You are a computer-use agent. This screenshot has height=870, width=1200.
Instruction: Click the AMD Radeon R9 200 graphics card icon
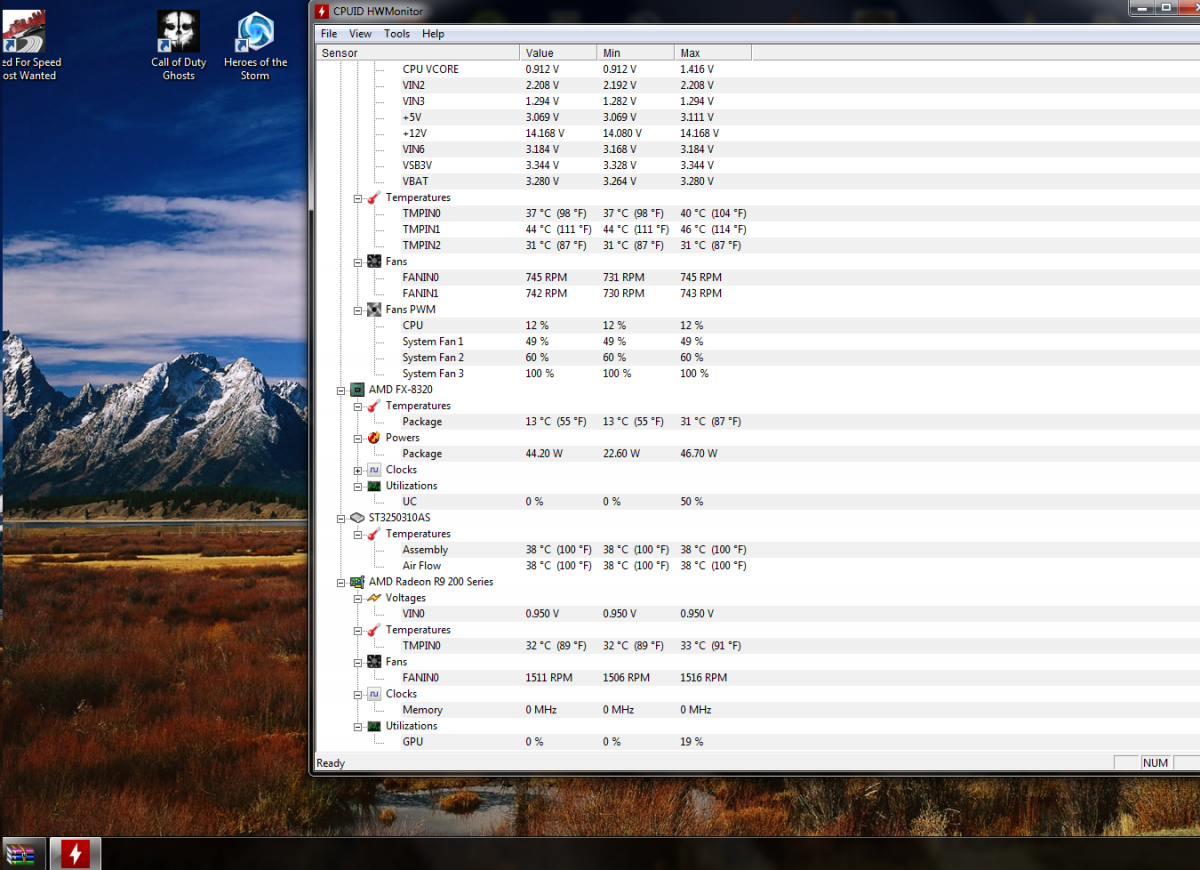coord(357,581)
